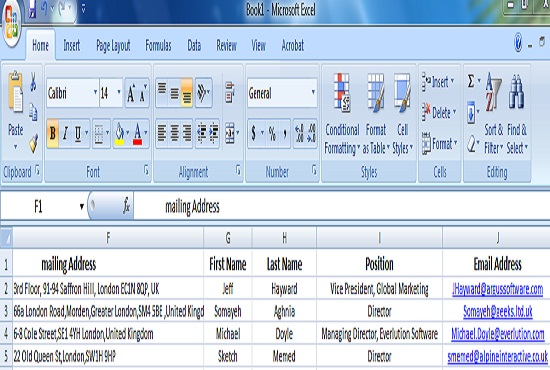Increase Decimal places
550x370 pixels.
pos(299,133)
